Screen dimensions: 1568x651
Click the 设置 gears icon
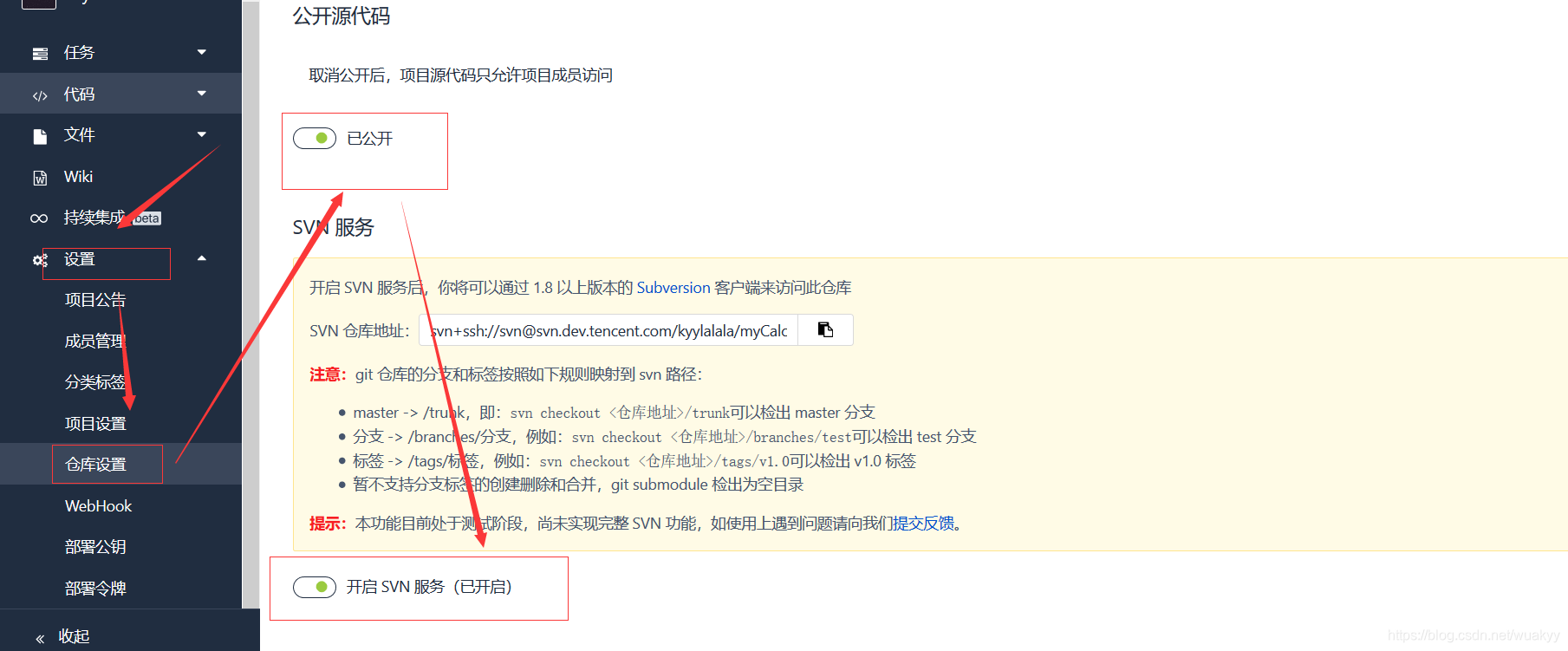[40, 260]
